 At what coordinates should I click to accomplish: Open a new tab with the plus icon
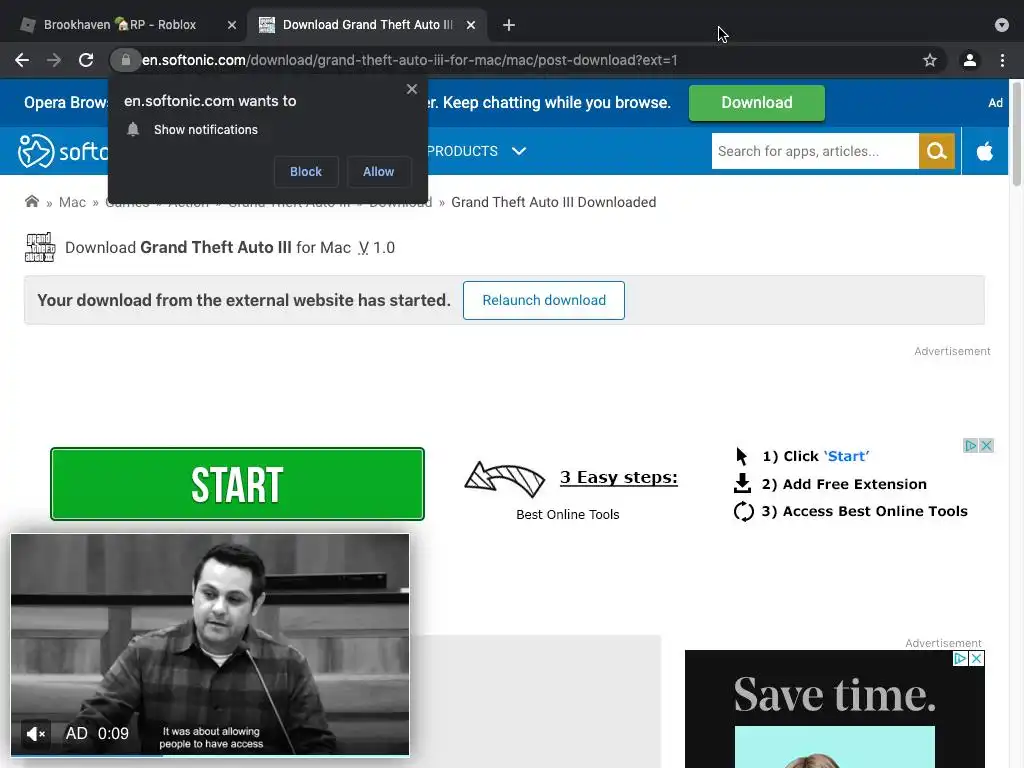click(509, 25)
